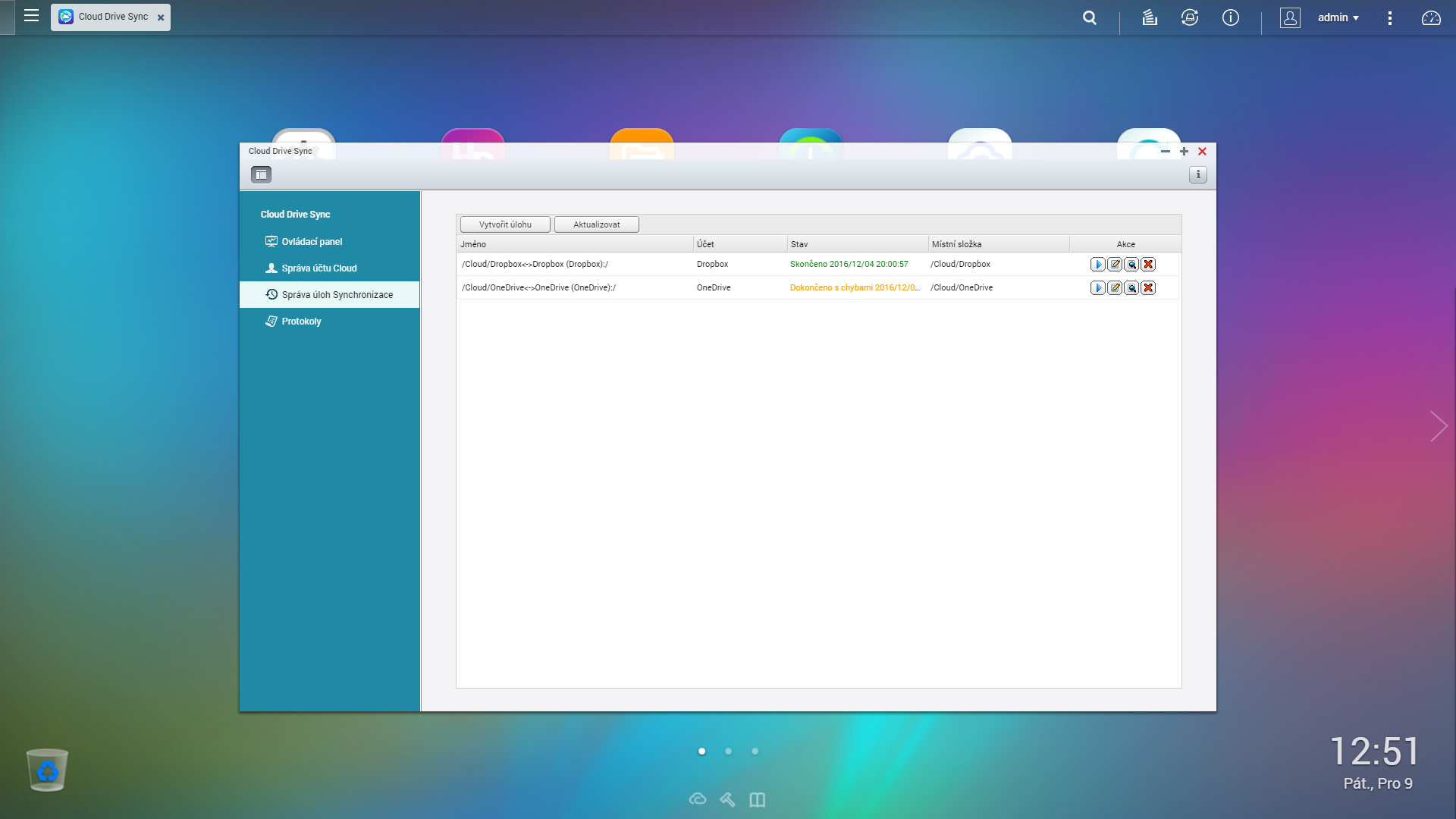Screen dimensions: 1456x819
Task: Open the main hamburger menu
Action: pos(31,16)
